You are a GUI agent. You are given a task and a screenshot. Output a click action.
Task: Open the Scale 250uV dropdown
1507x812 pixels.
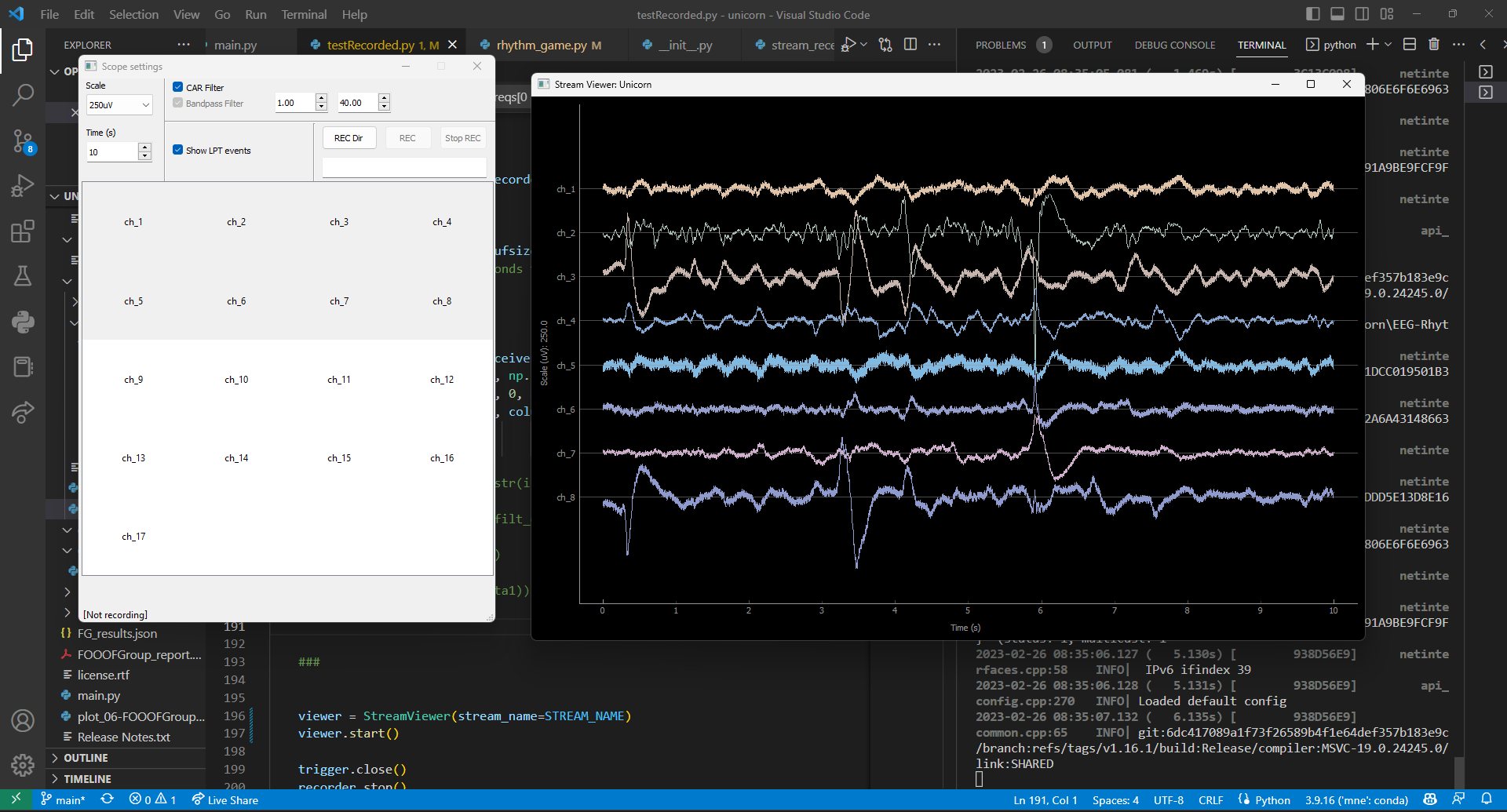(119, 105)
